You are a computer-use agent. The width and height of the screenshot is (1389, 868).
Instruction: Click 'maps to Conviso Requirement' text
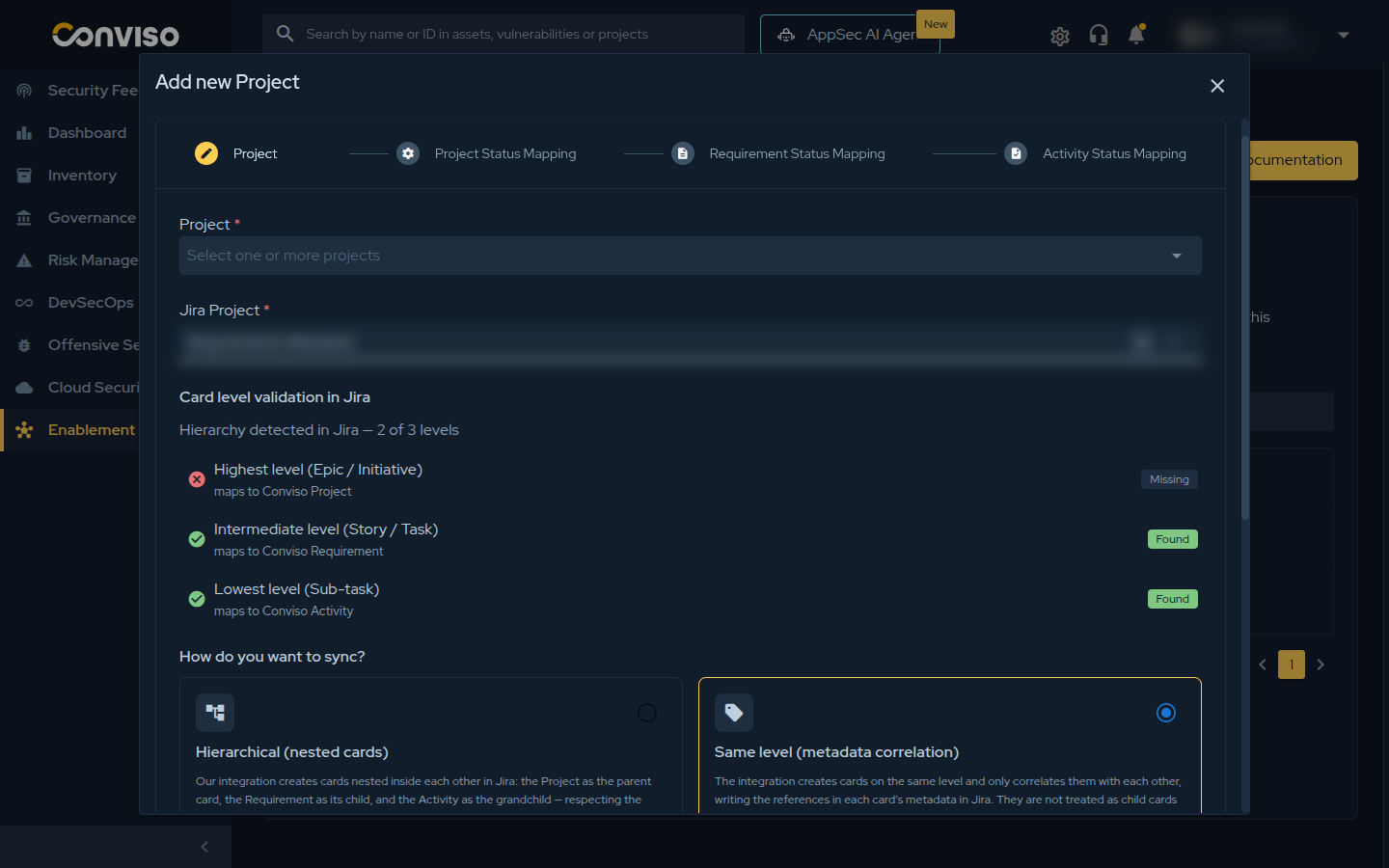tap(299, 552)
